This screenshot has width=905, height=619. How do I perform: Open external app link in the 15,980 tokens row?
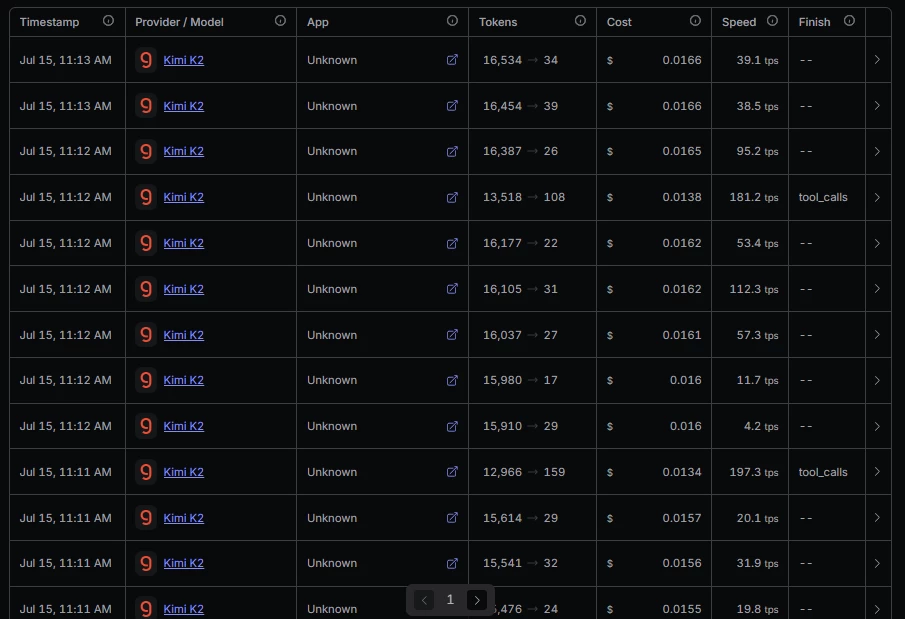pyautogui.click(x=452, y=381)
